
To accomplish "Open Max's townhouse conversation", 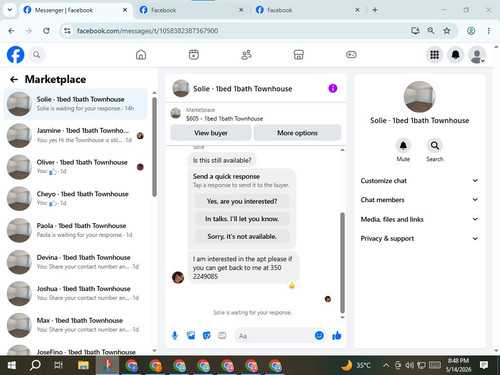I will click(x=76, y=325).
